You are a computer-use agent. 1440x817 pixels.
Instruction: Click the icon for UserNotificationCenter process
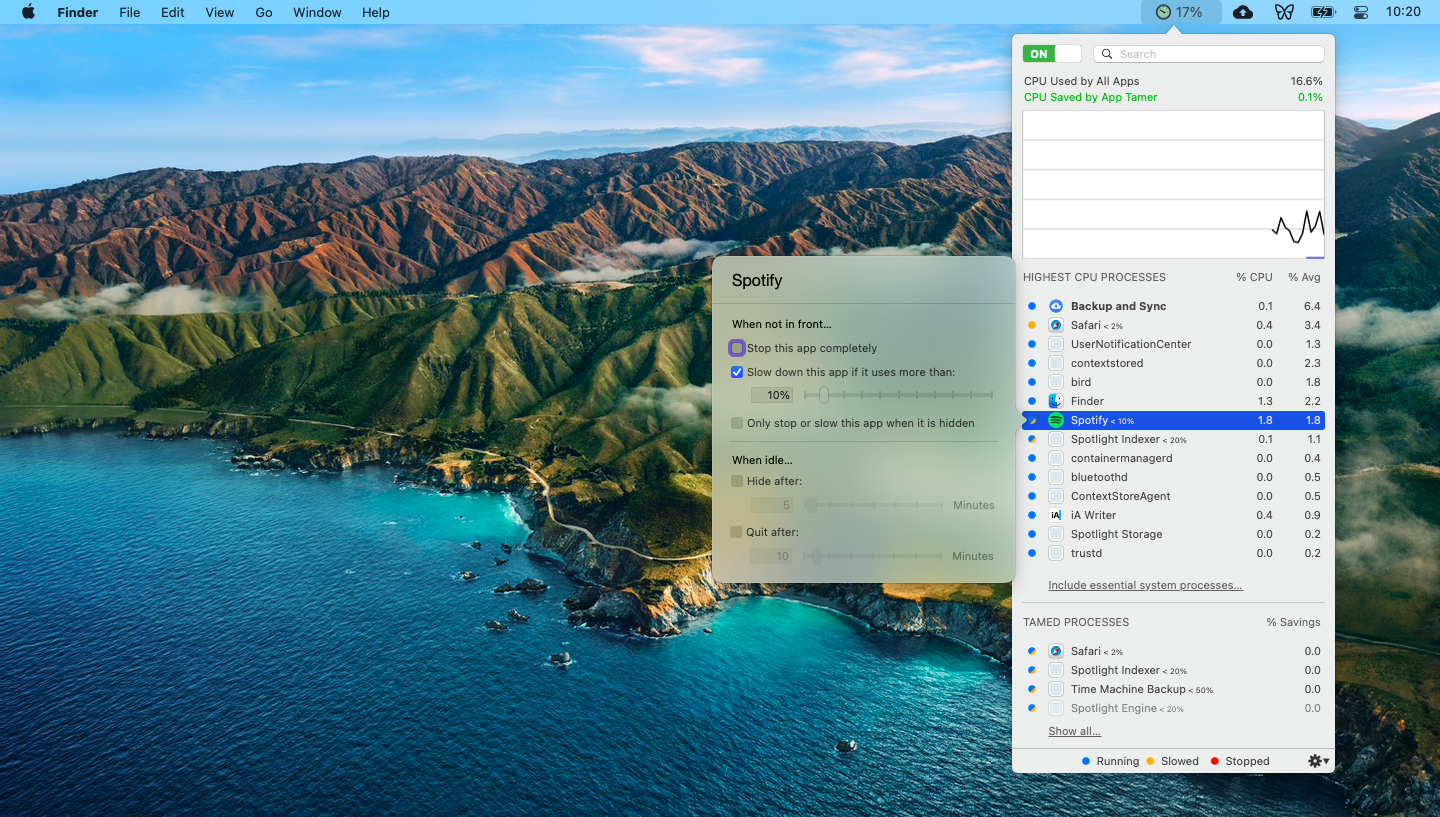point(1056,344)
